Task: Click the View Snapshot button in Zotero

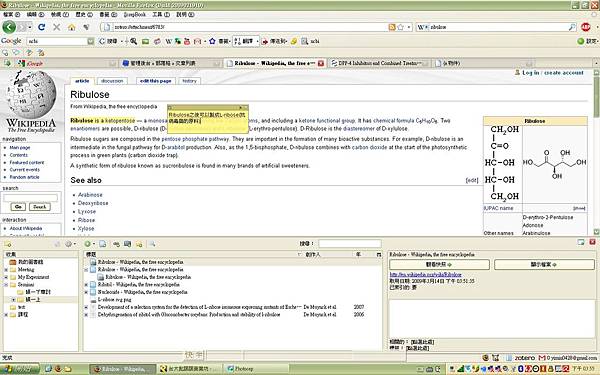Action: pyautogui.click(x=439, y=264)
